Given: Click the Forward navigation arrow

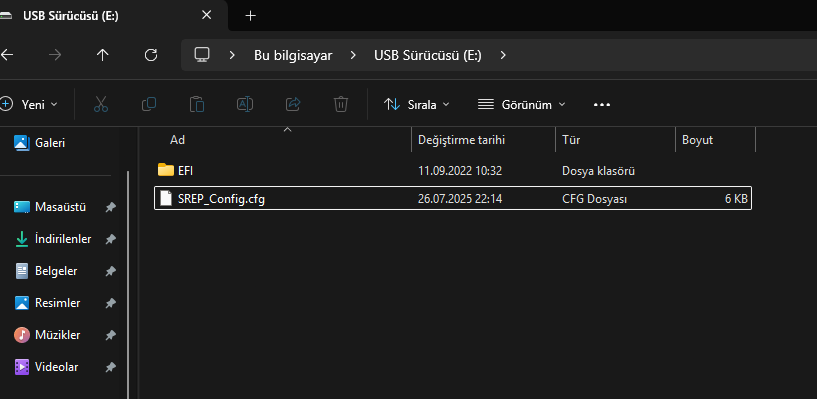Looking at the screenshot, I should (x=55, y=55).
